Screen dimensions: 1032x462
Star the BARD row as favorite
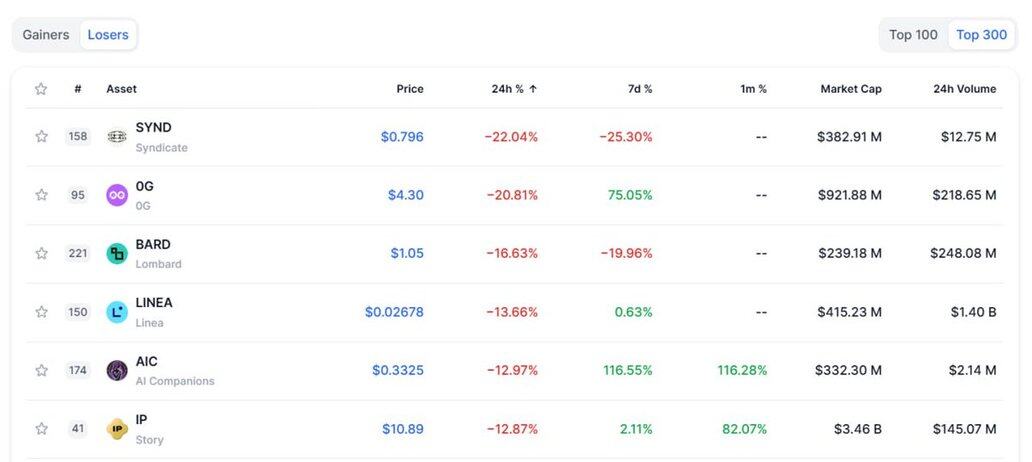tap(41, 253)
